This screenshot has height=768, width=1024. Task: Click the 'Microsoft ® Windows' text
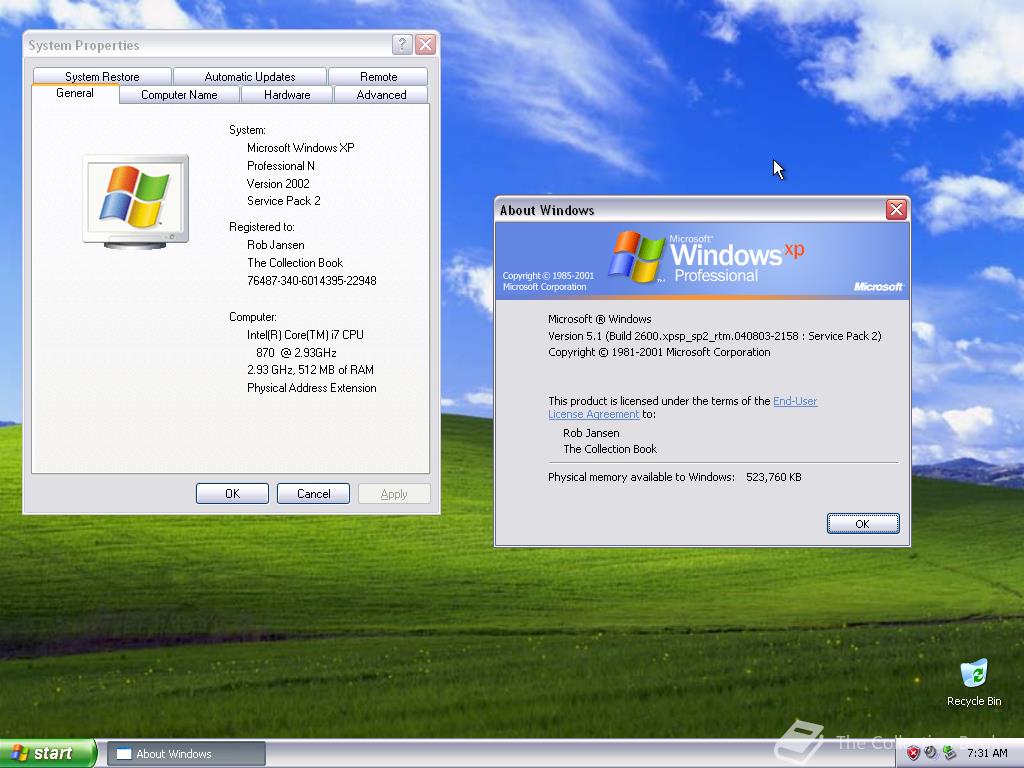(x=600, y=319)
